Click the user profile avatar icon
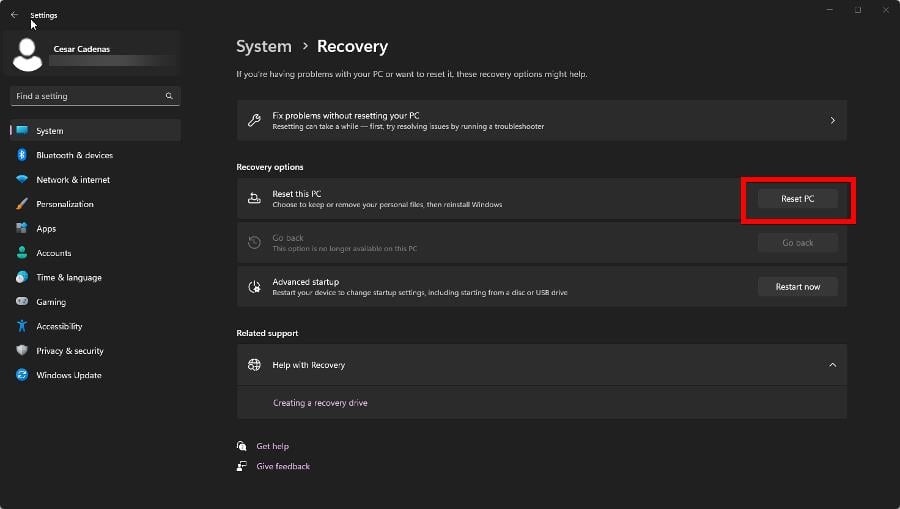Screen dimensions: 900x509 pos(27,55)
